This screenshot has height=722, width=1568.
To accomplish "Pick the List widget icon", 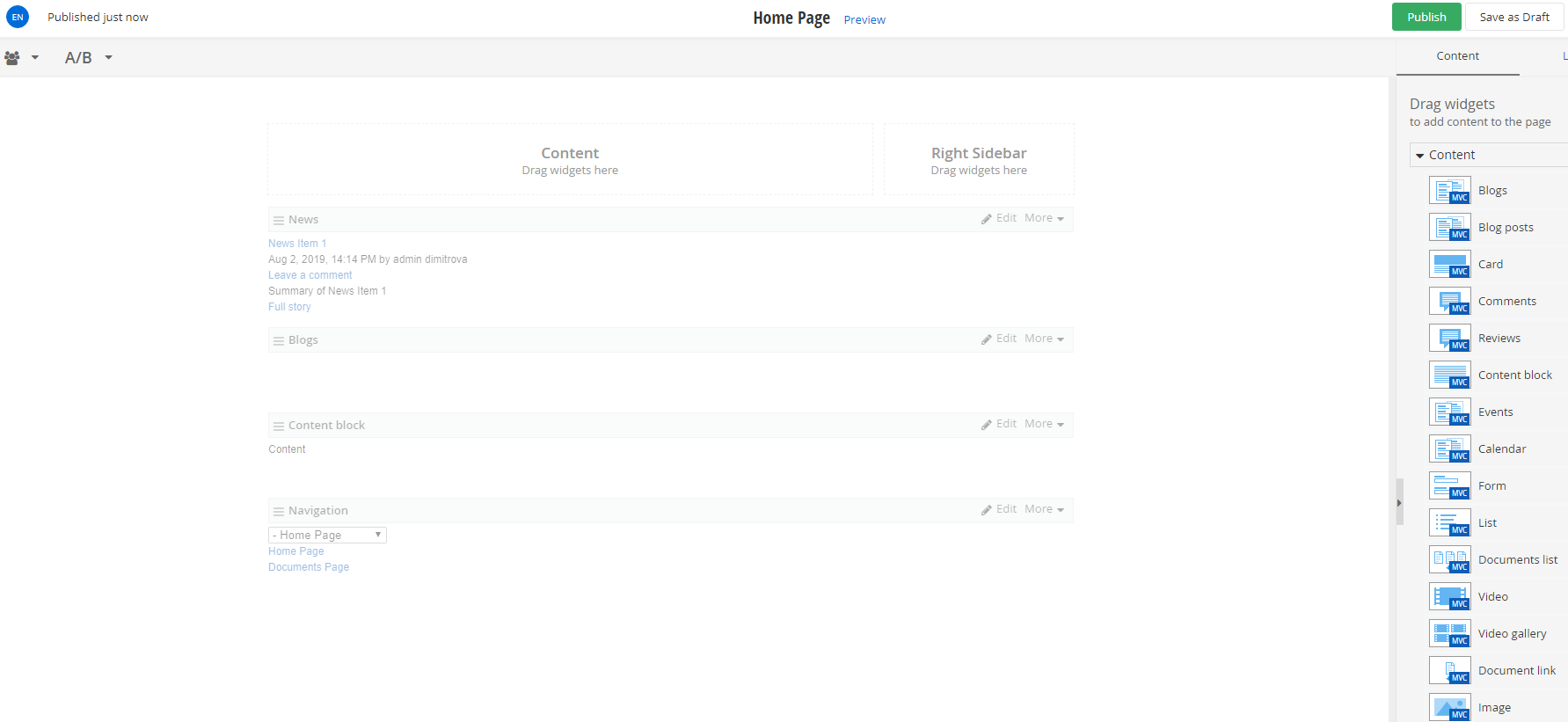I will click(1449, 522).
